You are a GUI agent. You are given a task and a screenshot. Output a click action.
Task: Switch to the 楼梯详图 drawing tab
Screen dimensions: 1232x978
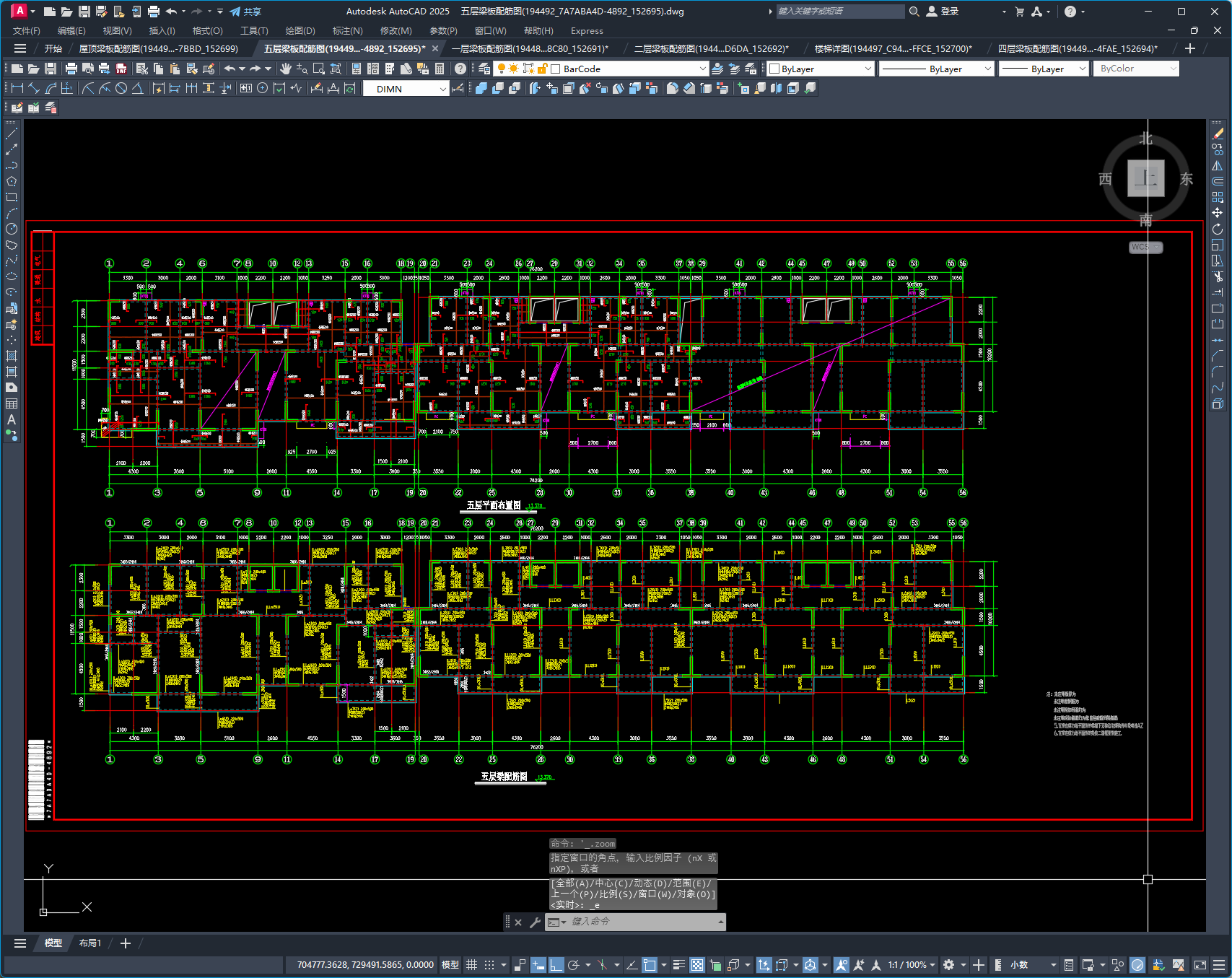893,48
